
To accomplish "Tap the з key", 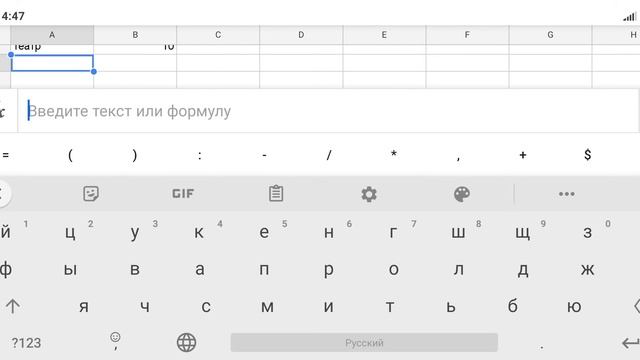I will click(x=587, y=233).
